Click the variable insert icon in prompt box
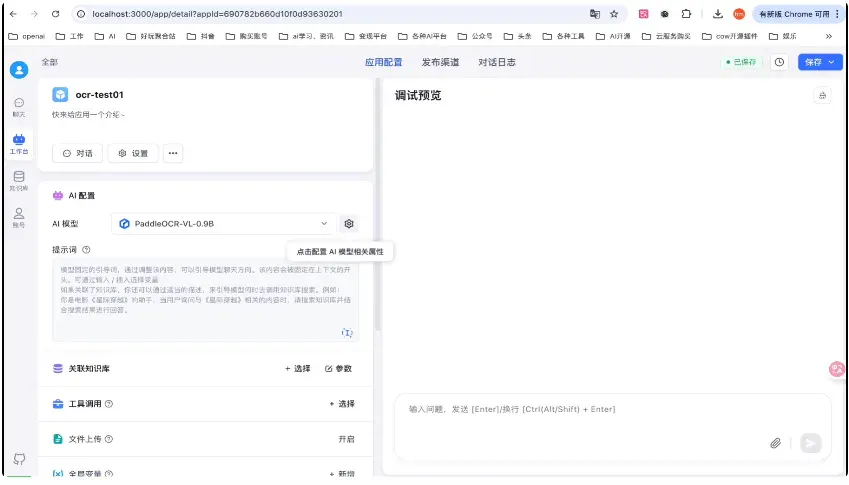This screenshot has width=849, height=485. click(347, 332)
